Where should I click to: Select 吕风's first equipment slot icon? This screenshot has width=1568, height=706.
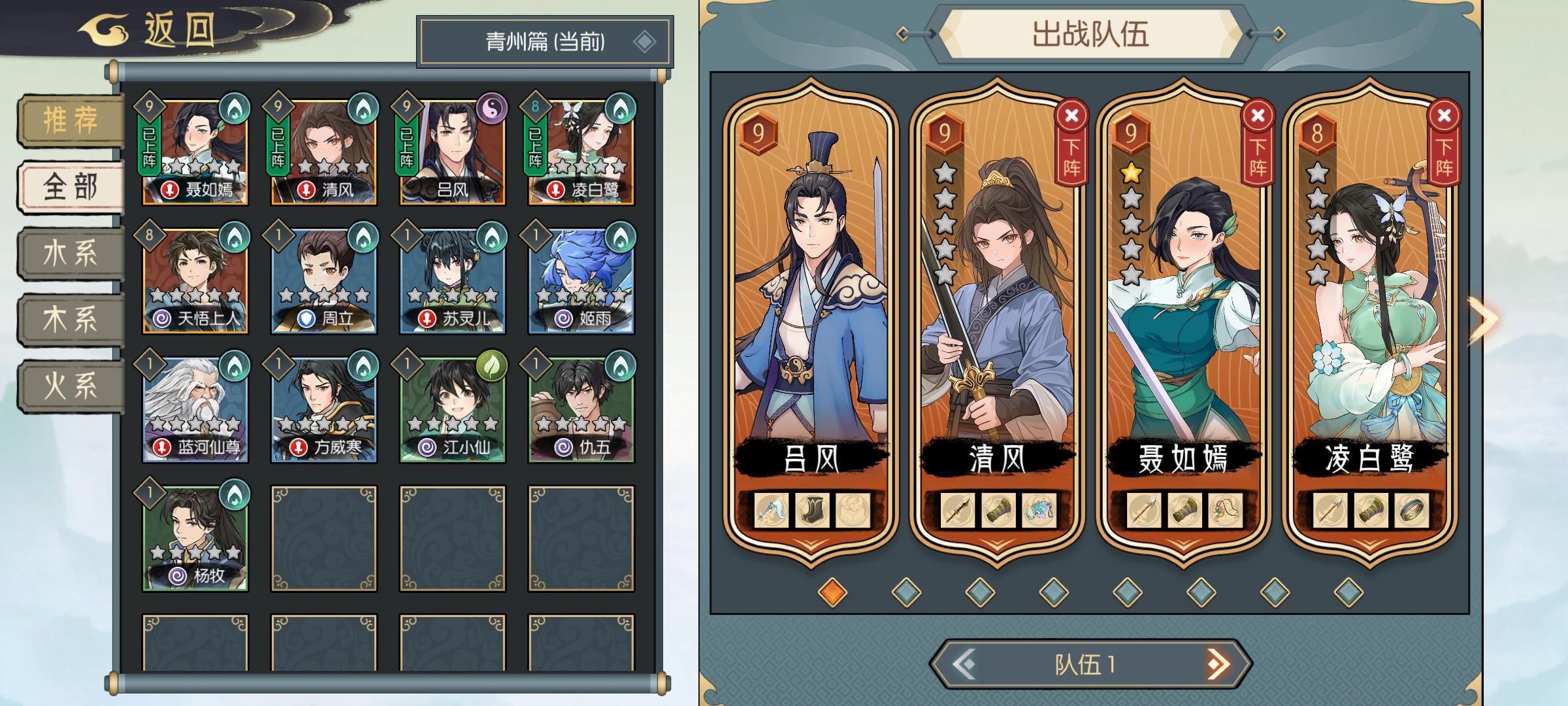click(772, 509)
